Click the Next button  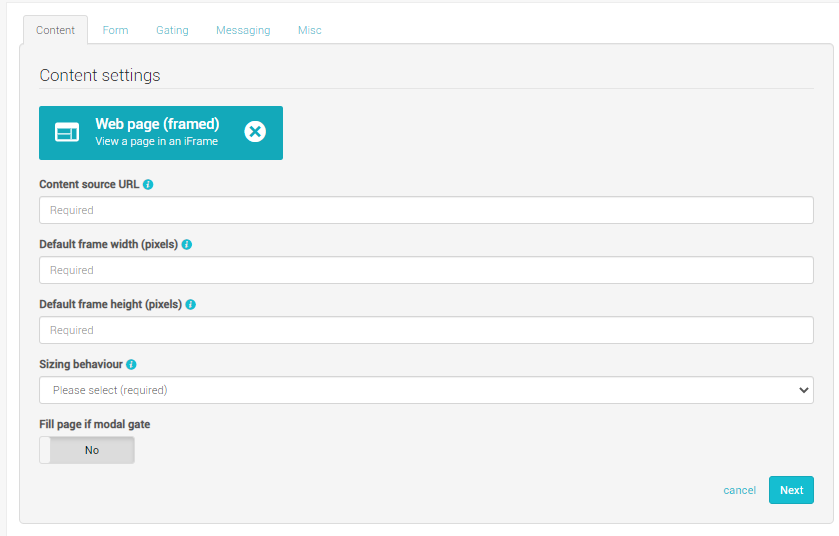coord(791,490)
